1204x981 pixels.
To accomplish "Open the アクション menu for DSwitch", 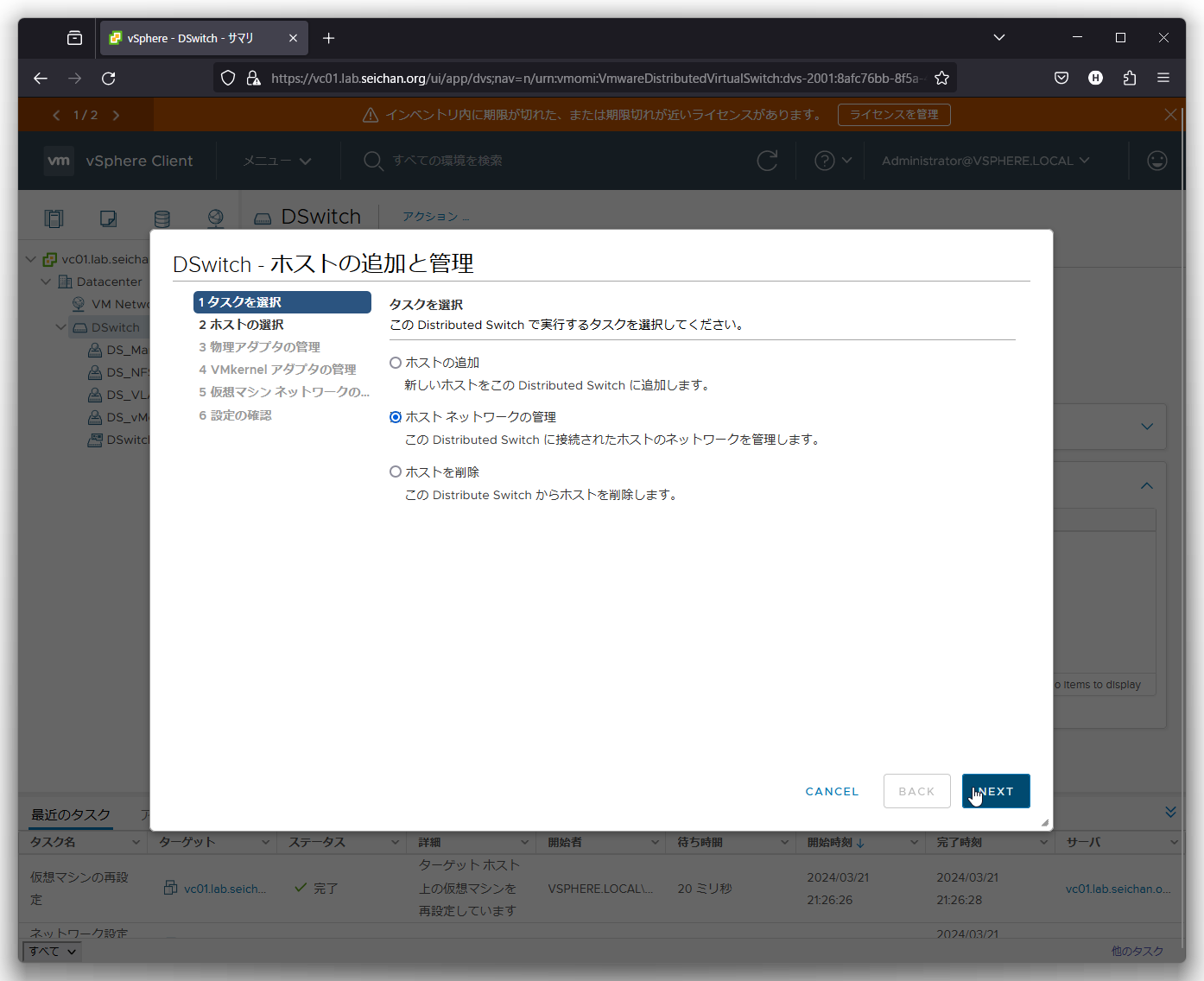I will tap(435, 217).
